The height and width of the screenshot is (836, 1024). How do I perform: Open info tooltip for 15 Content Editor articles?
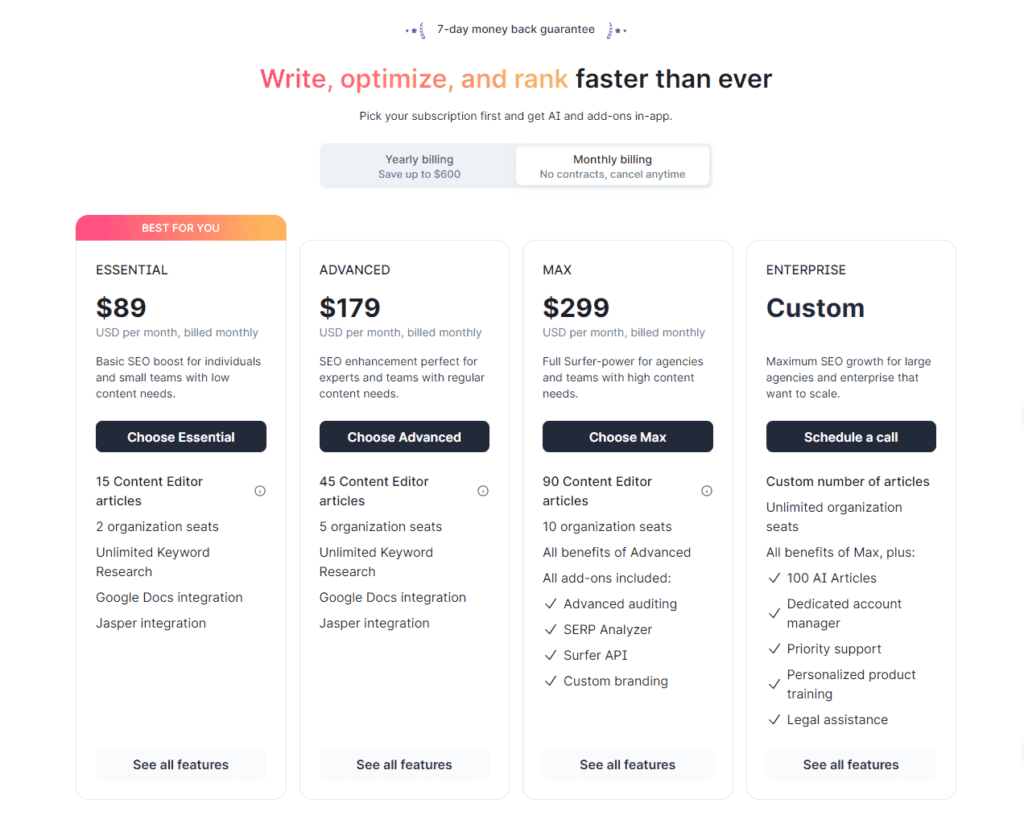pyautogui.click(x=260, y=490)
